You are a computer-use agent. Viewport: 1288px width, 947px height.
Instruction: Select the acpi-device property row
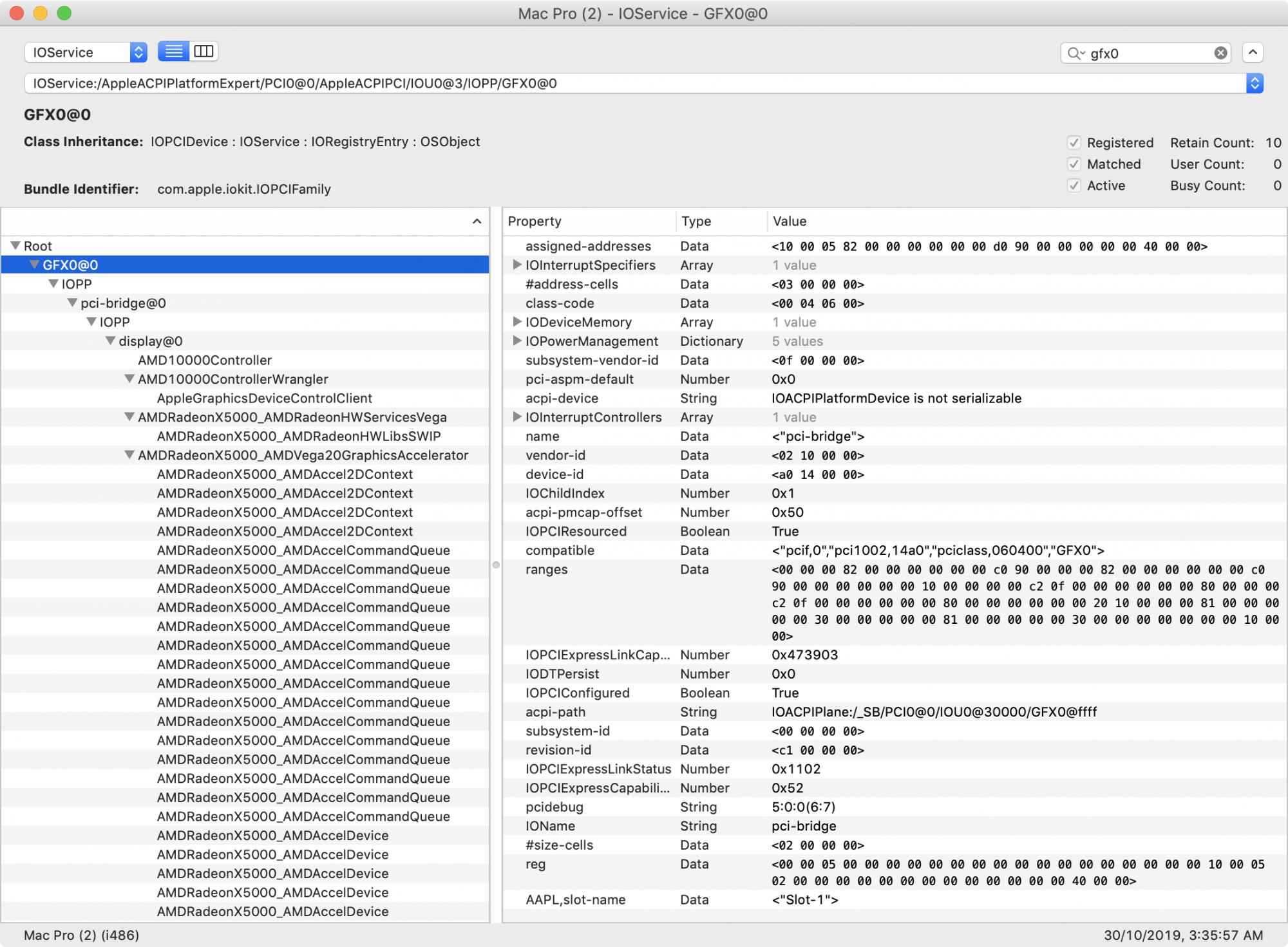click(x=895, y=398)
